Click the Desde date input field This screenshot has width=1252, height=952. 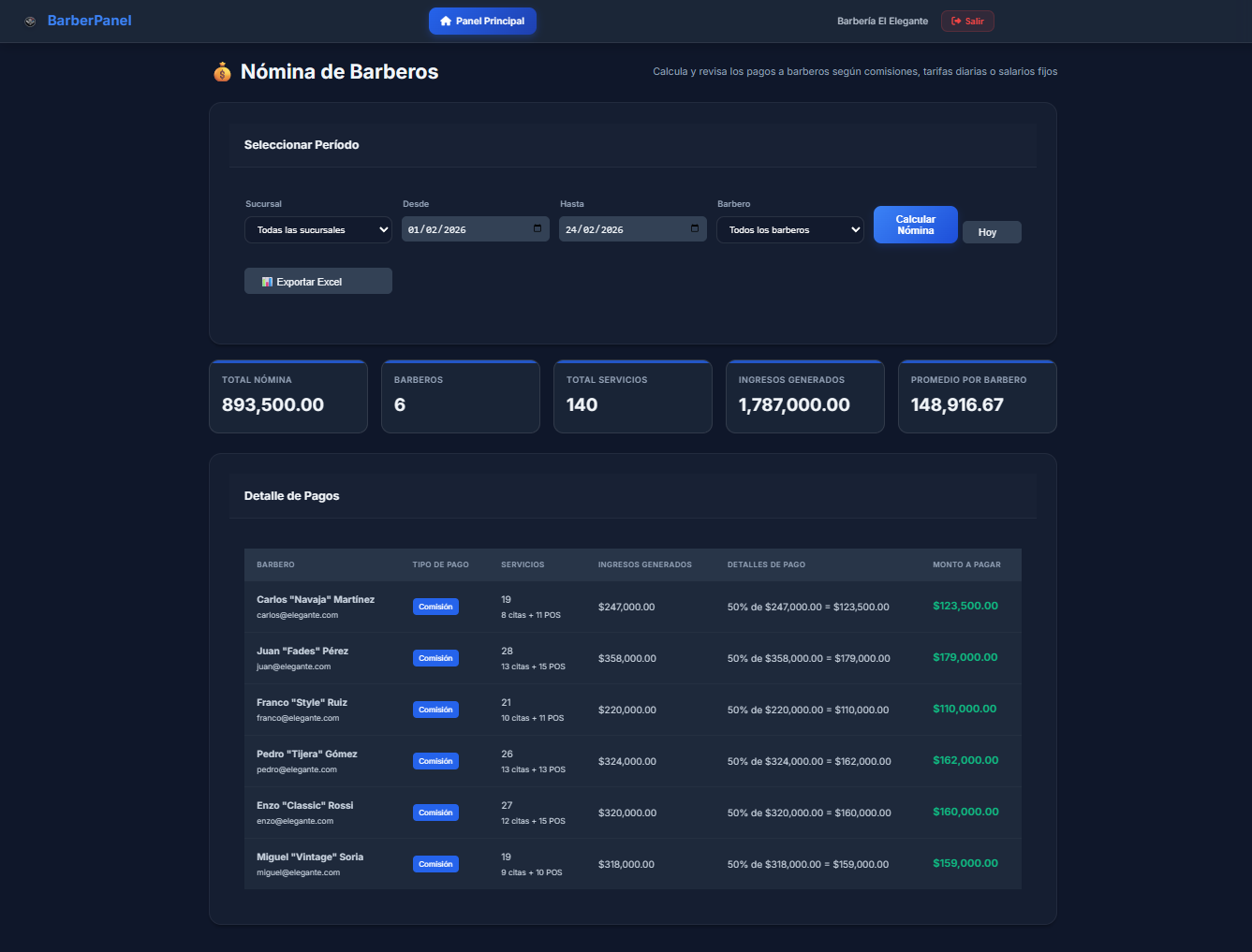pyautogui.click(x=464, y=230)
